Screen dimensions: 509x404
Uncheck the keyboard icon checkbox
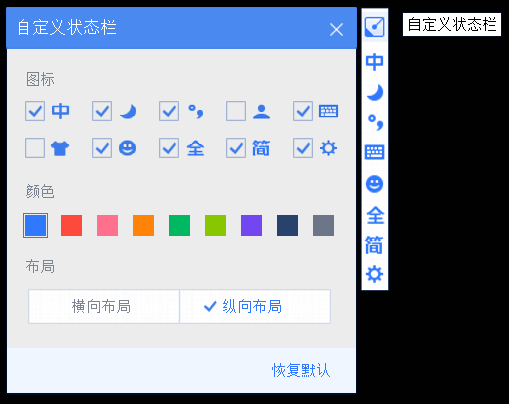pos(303,111)
